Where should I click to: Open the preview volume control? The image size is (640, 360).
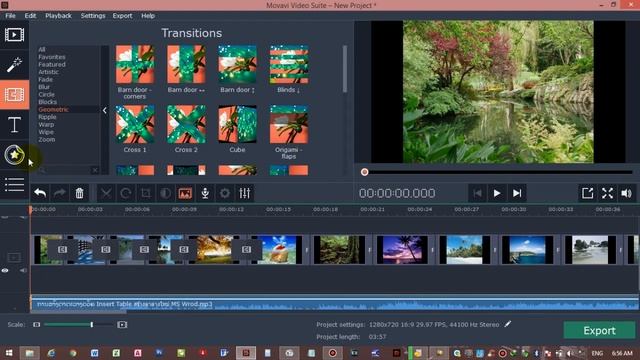627,193
